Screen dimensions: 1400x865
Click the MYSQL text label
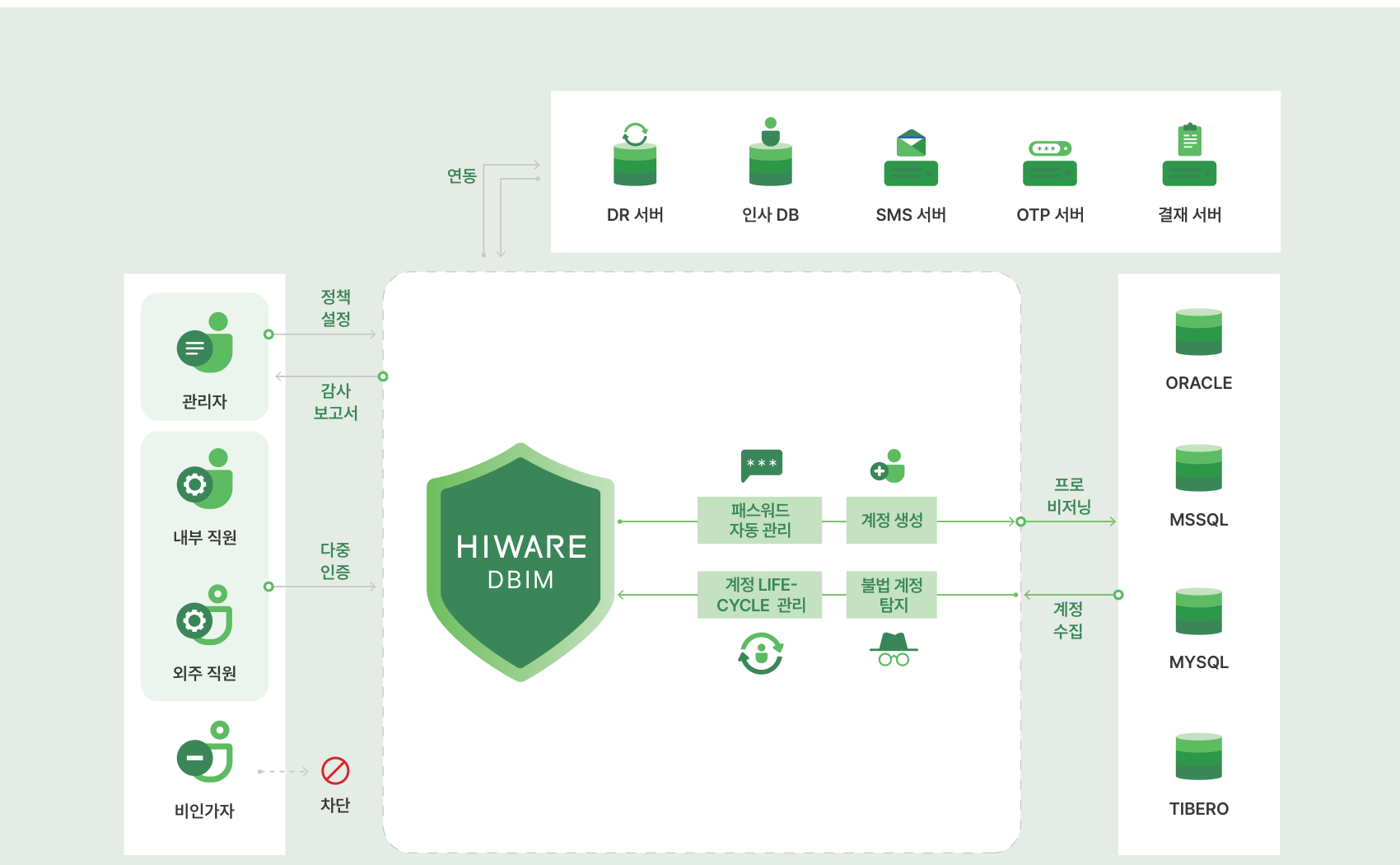(1198, 662)
